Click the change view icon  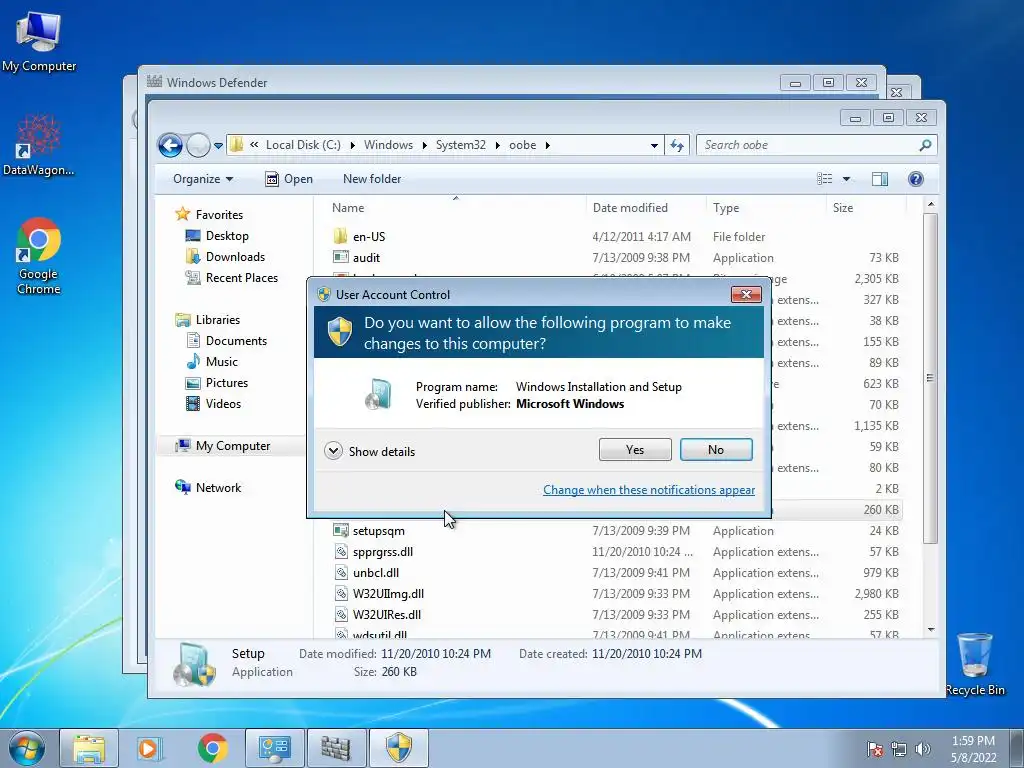coord(825,179)
